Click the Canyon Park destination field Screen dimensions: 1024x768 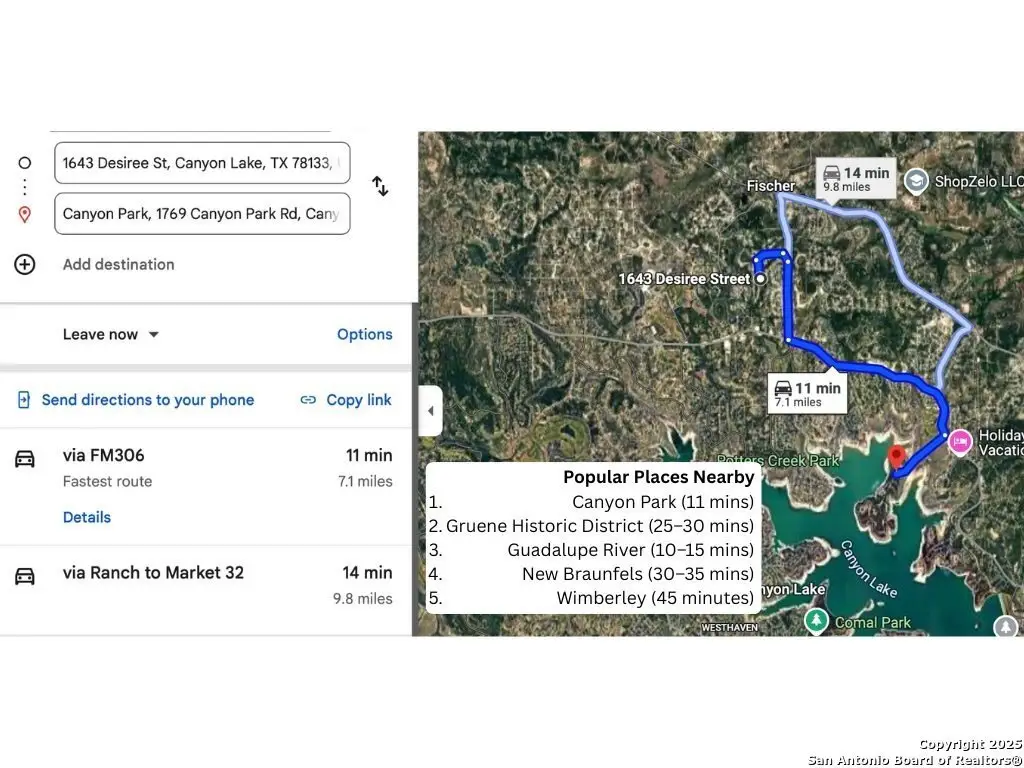click(x=202, y=214)
